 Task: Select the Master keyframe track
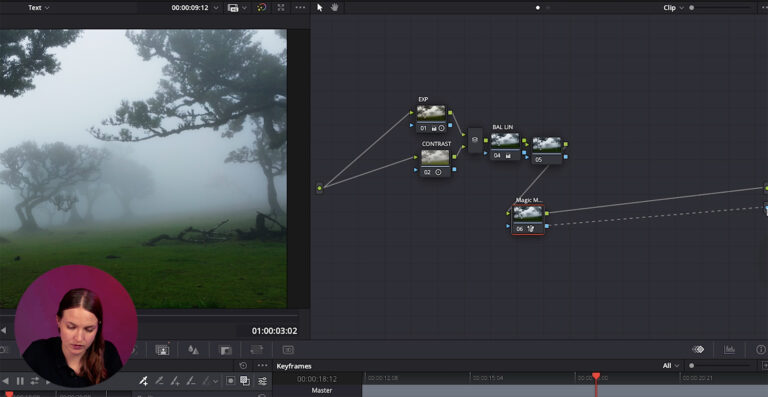pos(322,391)
